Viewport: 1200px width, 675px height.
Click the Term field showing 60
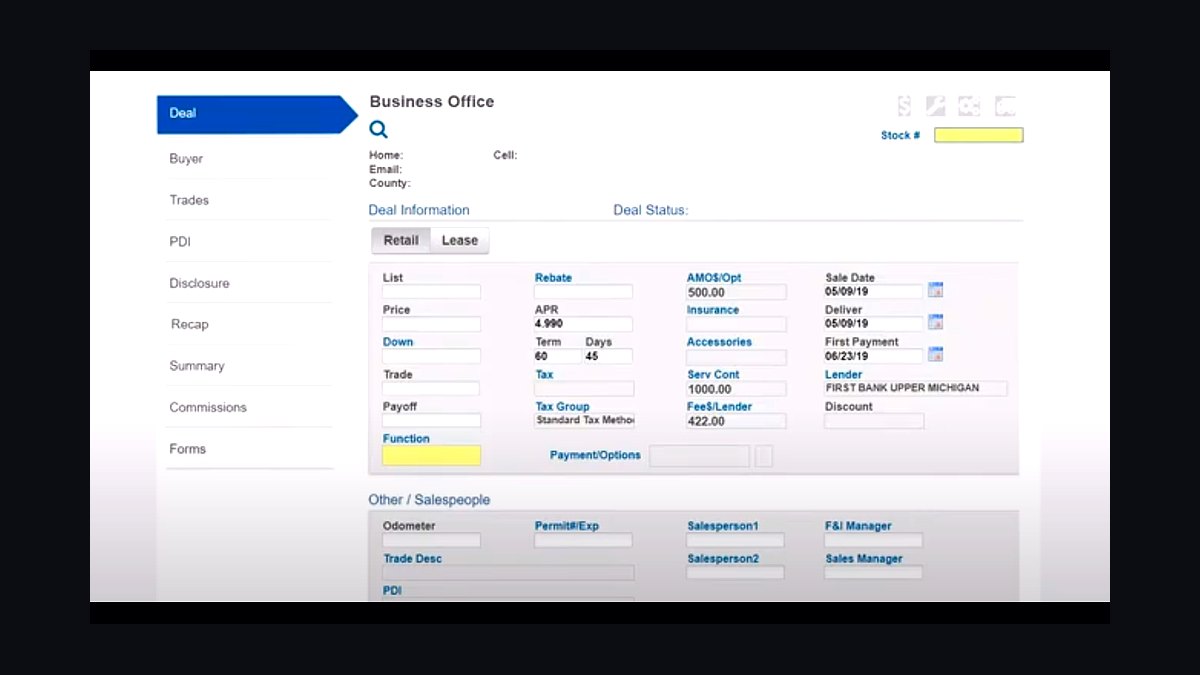pos(558,356)
